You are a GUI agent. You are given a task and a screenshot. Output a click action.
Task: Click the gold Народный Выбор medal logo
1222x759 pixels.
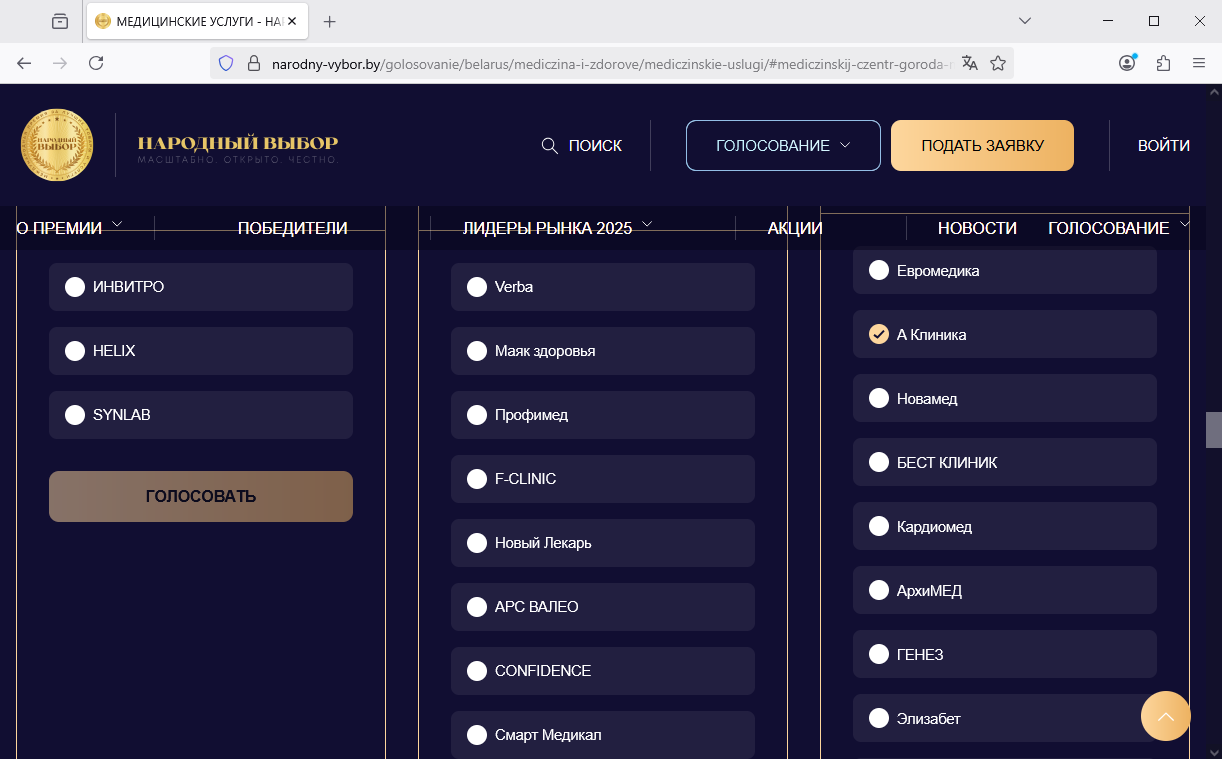pyautogui.click(x=57, y=145)
